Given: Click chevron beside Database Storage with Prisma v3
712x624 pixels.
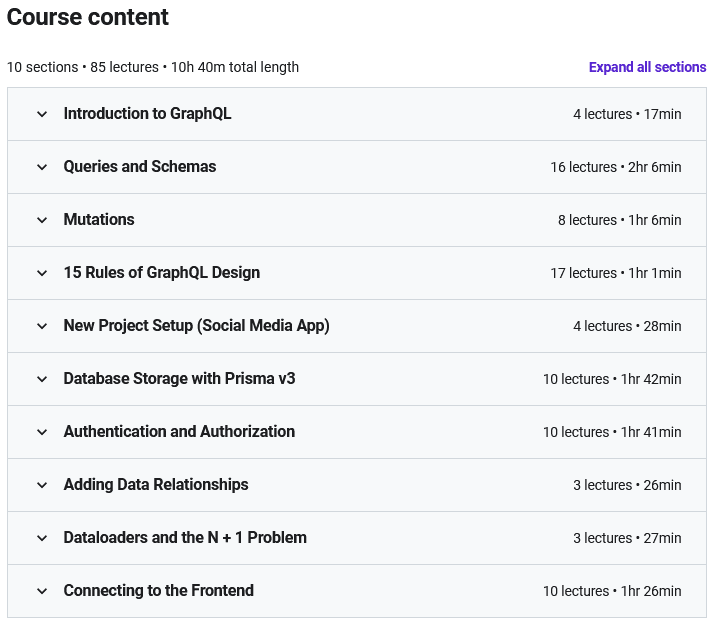Looking at the screenshot, I should click(42, 379).
